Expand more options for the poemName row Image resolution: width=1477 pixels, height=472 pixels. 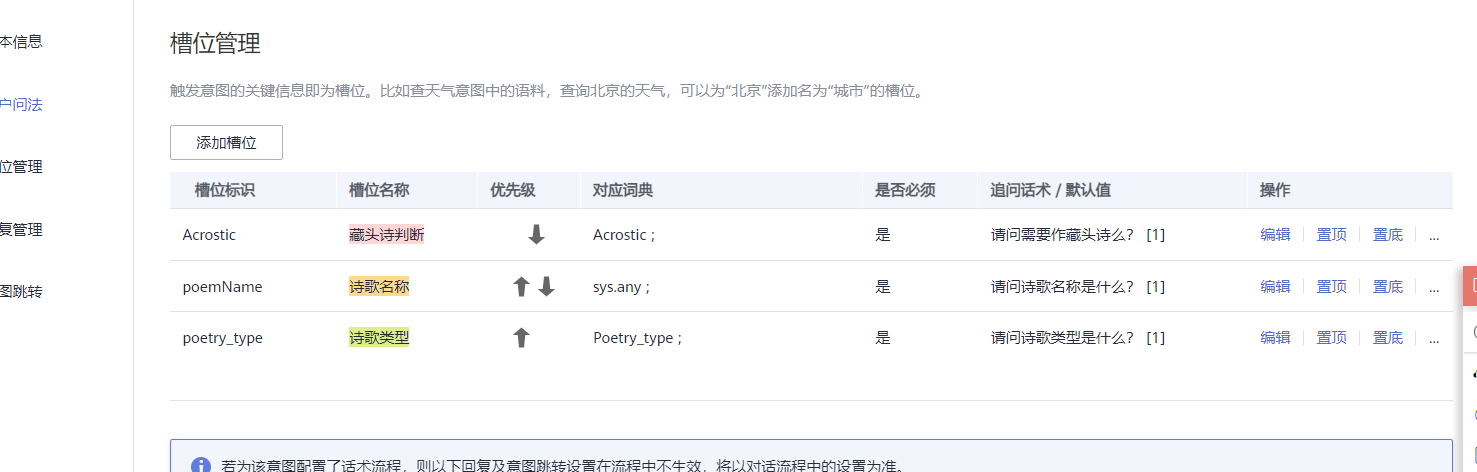1434,287
